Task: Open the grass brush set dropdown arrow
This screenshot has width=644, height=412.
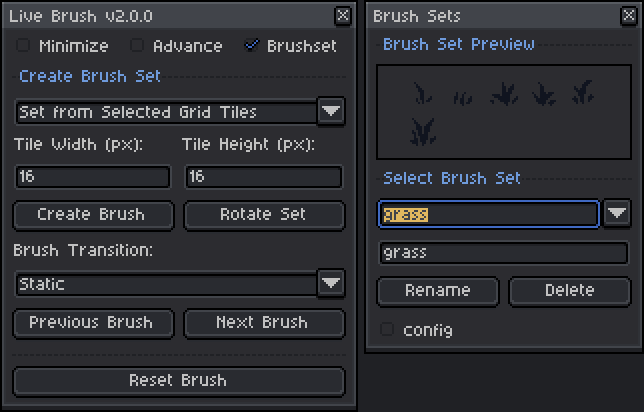Action: (617, 213)
